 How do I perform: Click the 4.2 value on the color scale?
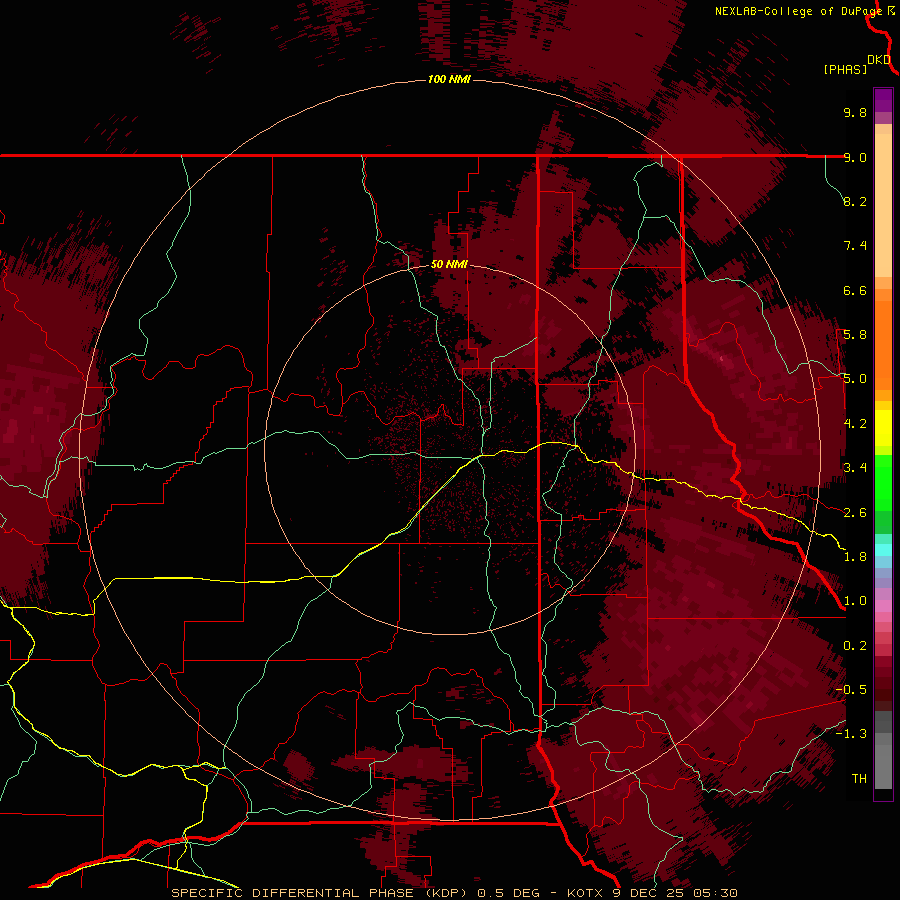pos(855,424)
